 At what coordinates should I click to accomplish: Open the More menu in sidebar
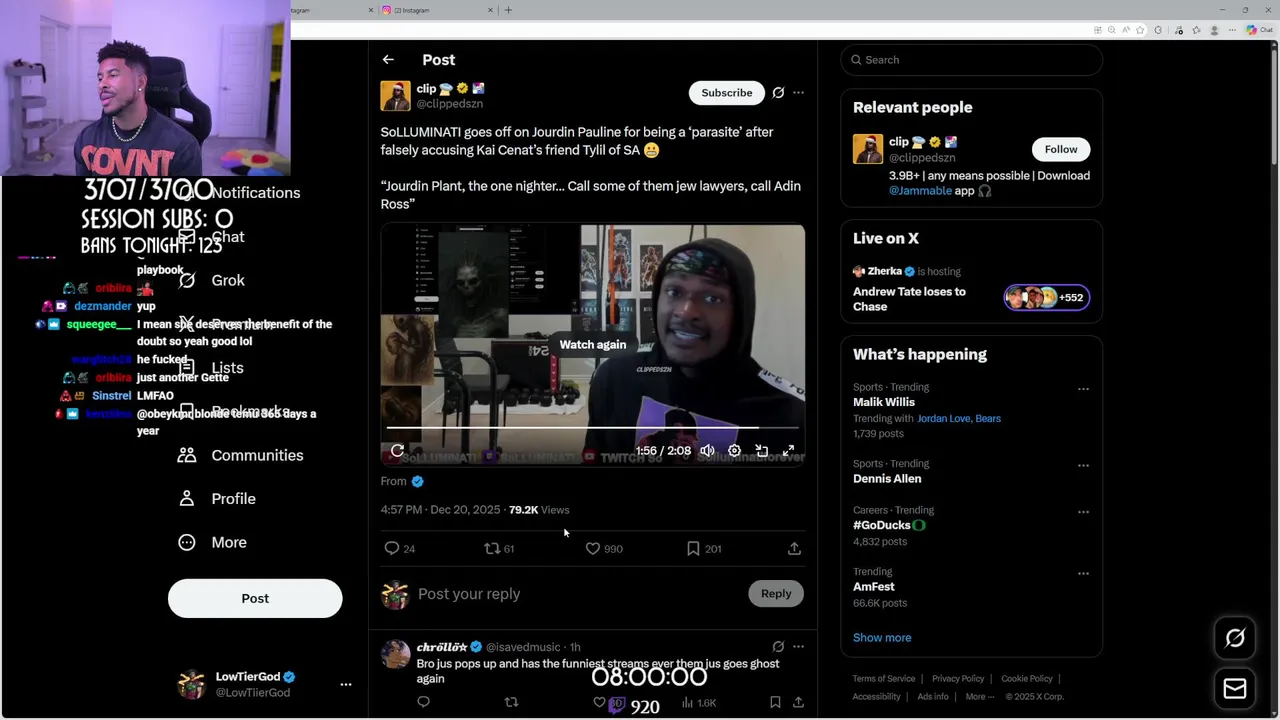(211, 542)
